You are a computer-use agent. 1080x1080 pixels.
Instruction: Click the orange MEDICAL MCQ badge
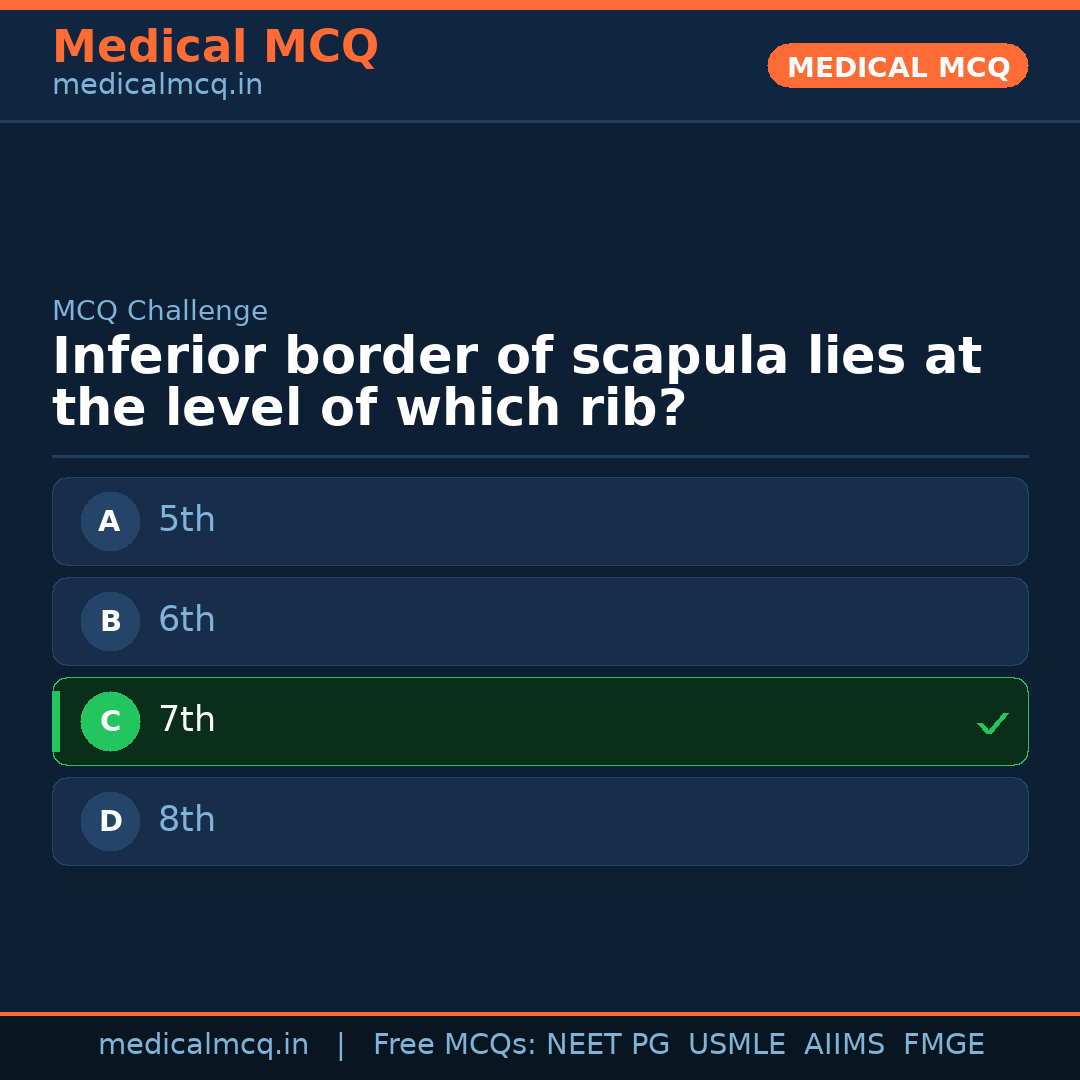coord(897,66)
